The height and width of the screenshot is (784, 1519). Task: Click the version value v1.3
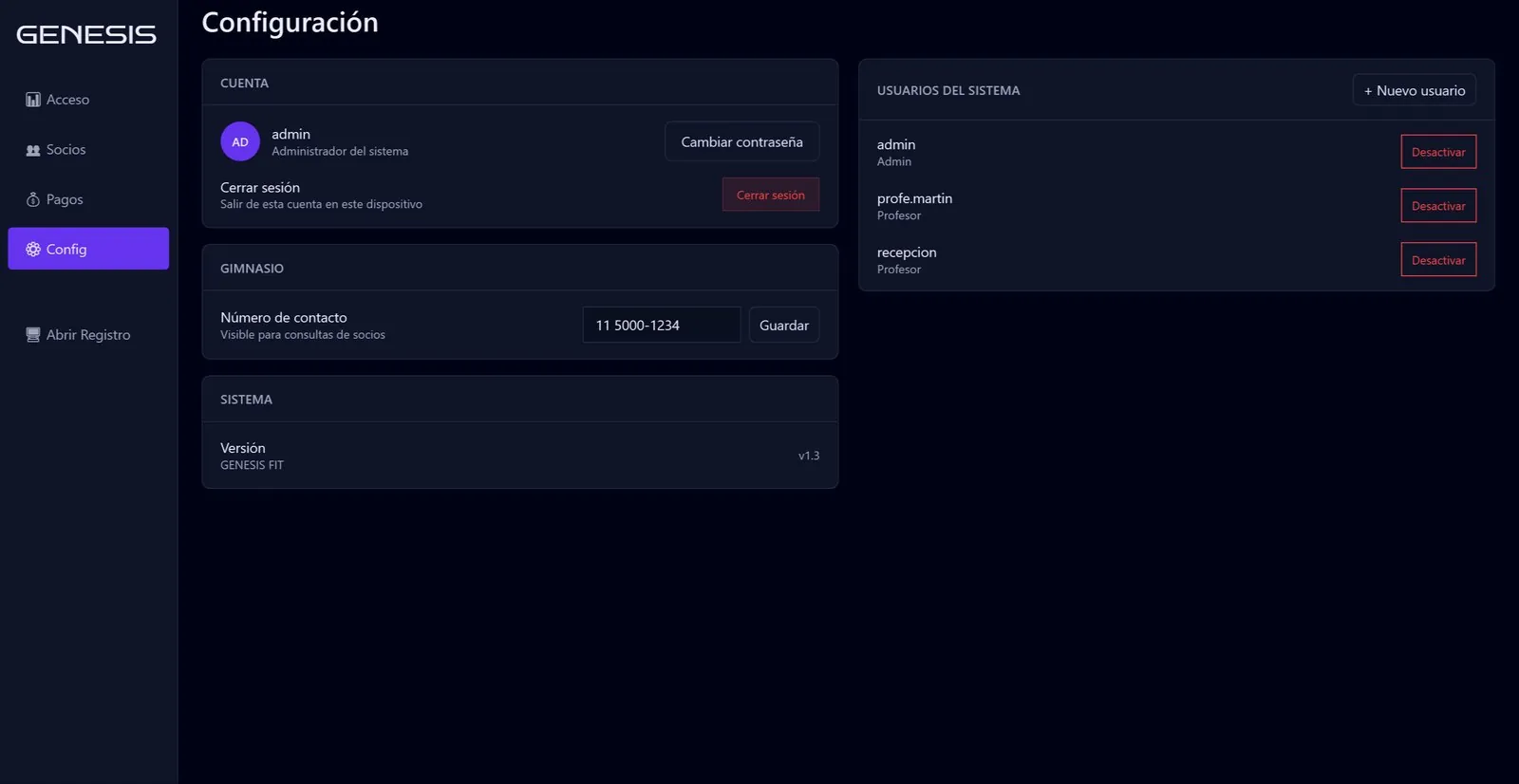tap(809, 456)
